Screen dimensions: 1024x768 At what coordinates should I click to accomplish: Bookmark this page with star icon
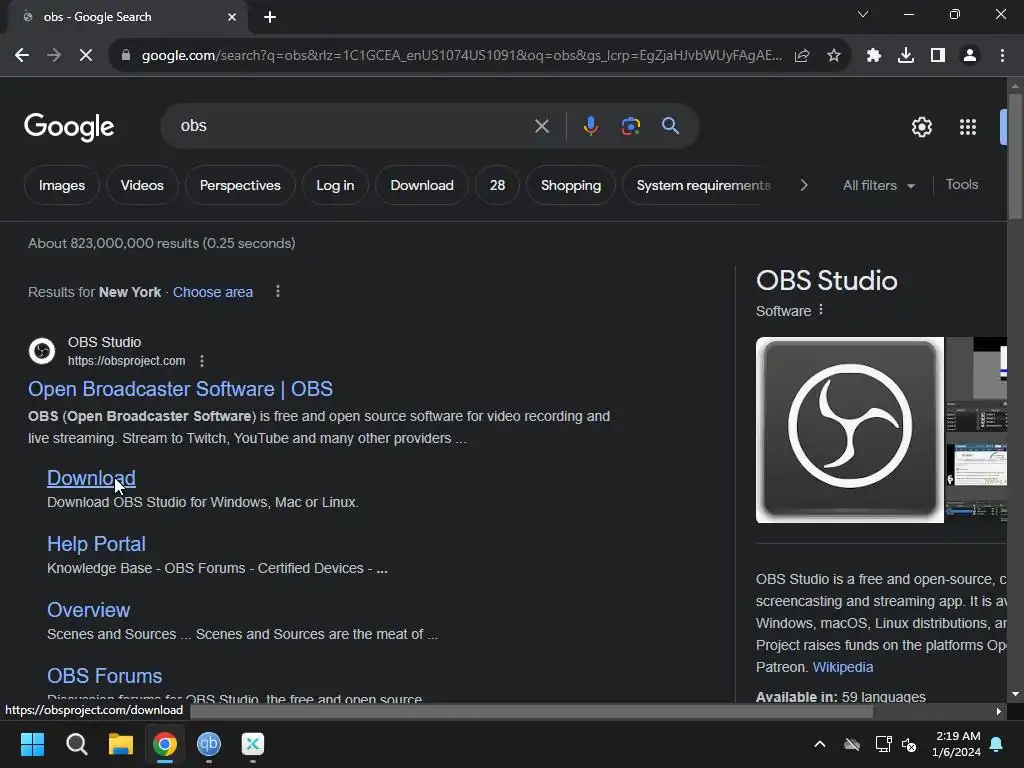834,56
